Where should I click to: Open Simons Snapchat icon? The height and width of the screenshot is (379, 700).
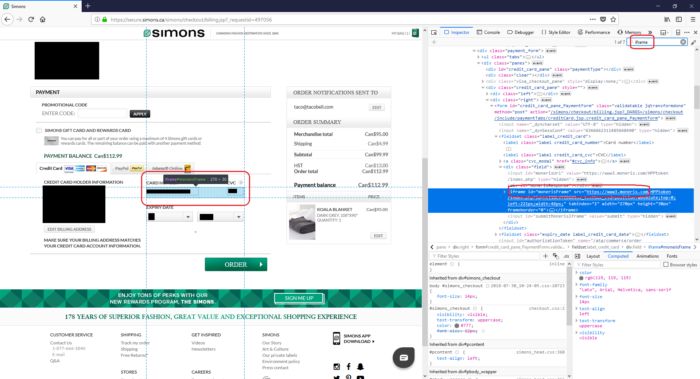pyautogui.click(x=360, y=367)
